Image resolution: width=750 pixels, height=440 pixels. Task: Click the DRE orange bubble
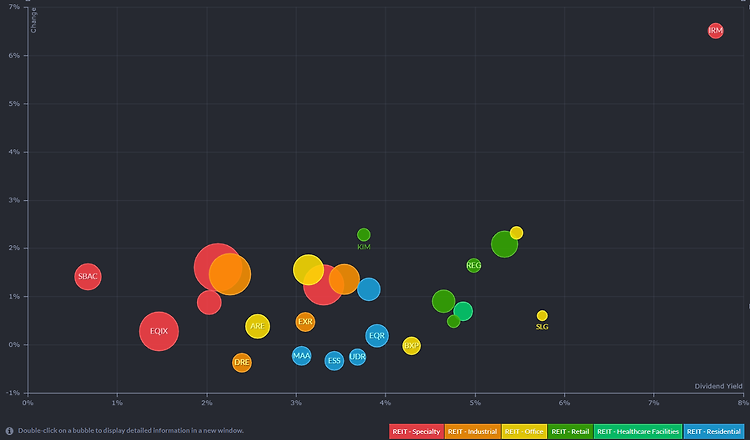click(x=242, y=363)
